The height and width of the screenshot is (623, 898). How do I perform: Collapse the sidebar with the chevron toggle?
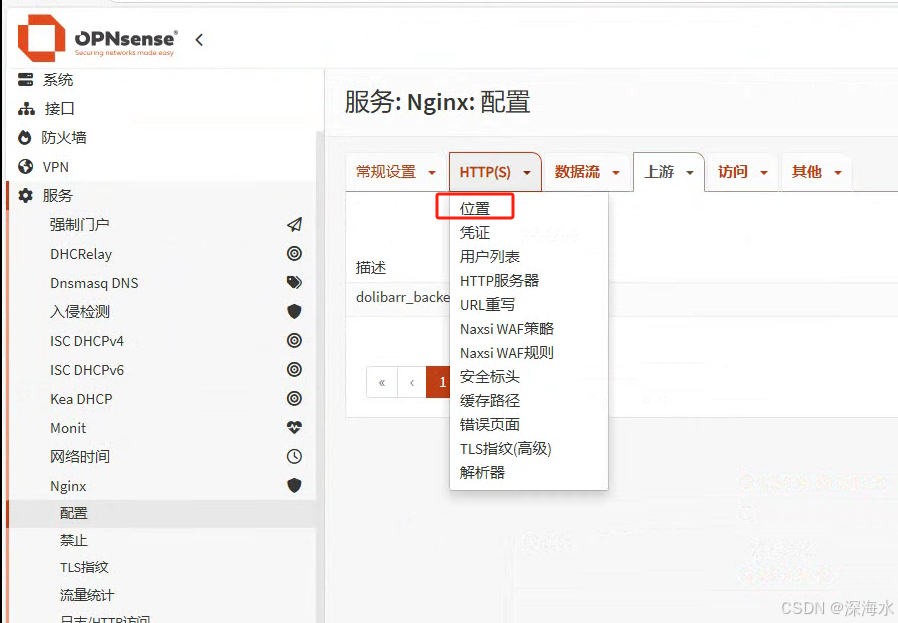click(x=199, y=40)
